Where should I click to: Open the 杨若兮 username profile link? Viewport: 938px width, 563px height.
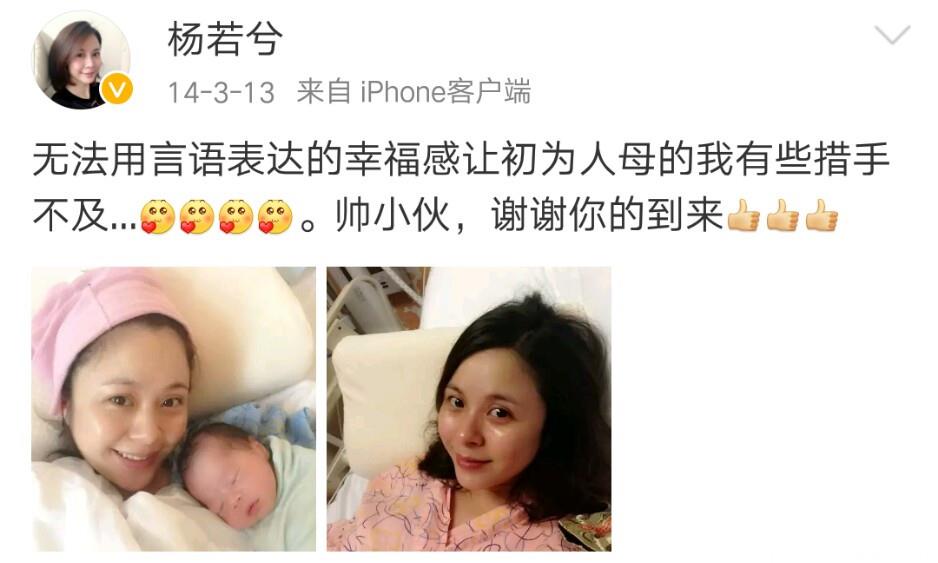(224, 39)
